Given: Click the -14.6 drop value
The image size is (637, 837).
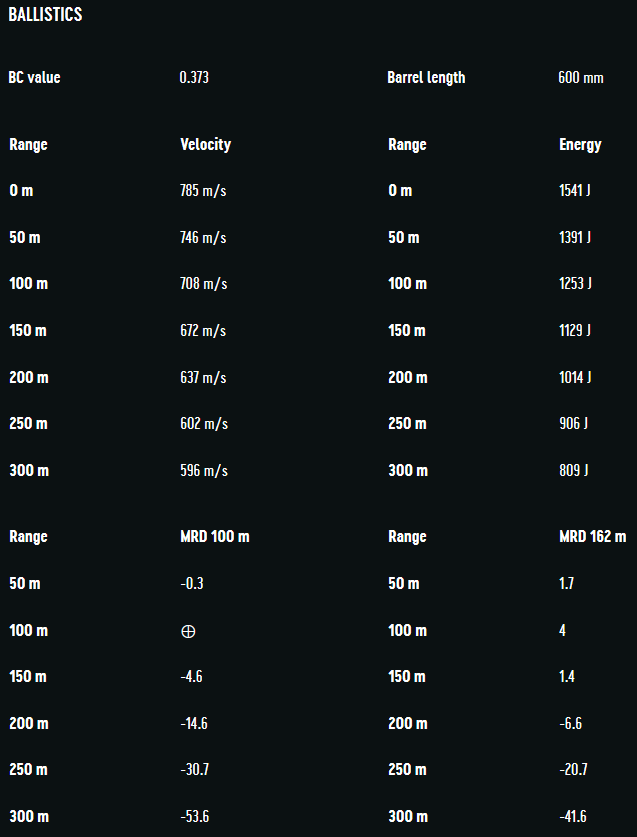Looking at the screenshot, I should click(194, 723).
